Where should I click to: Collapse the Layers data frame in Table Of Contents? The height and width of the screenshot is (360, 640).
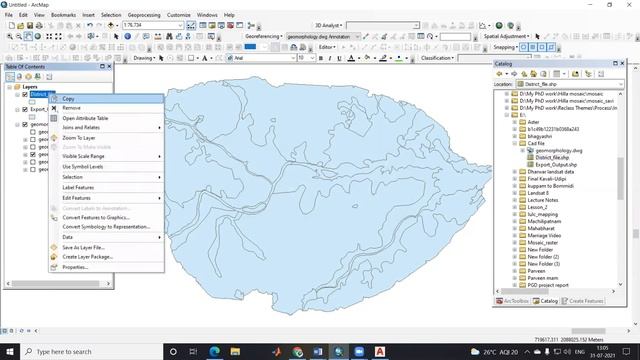9,87
